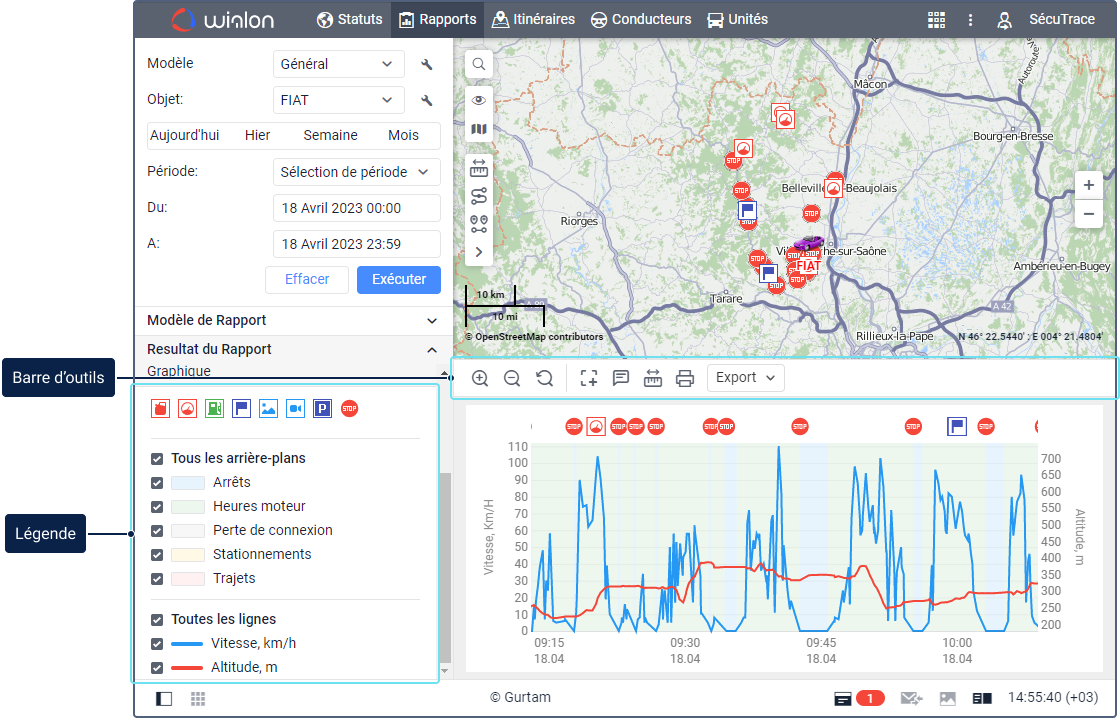This screenshot has height=718, width=1120.
Task: Click the map search magnifier icon
Action: (479, 64)
